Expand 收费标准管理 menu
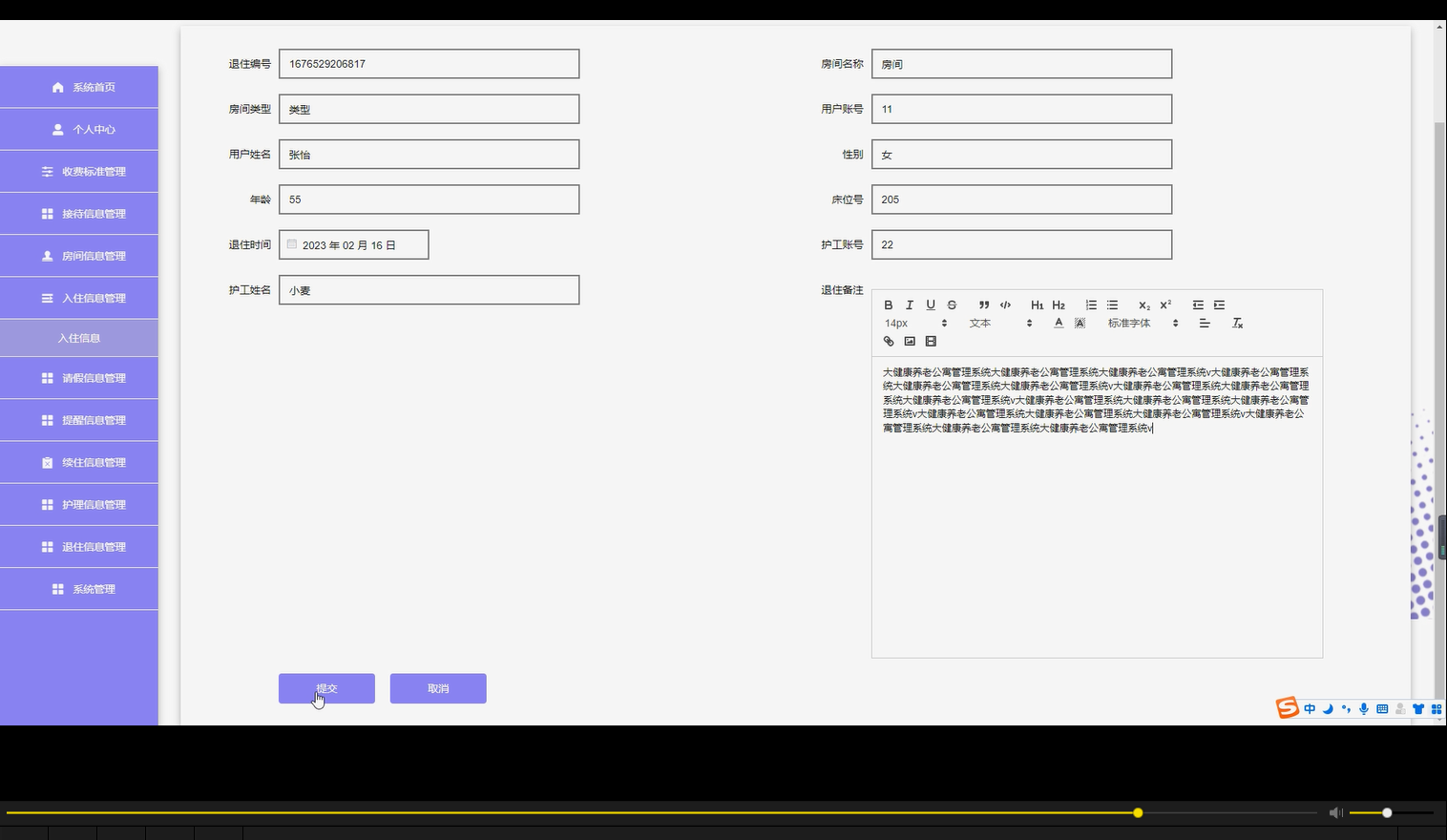This screenshot has height=840, width=1447. point(79,172)
